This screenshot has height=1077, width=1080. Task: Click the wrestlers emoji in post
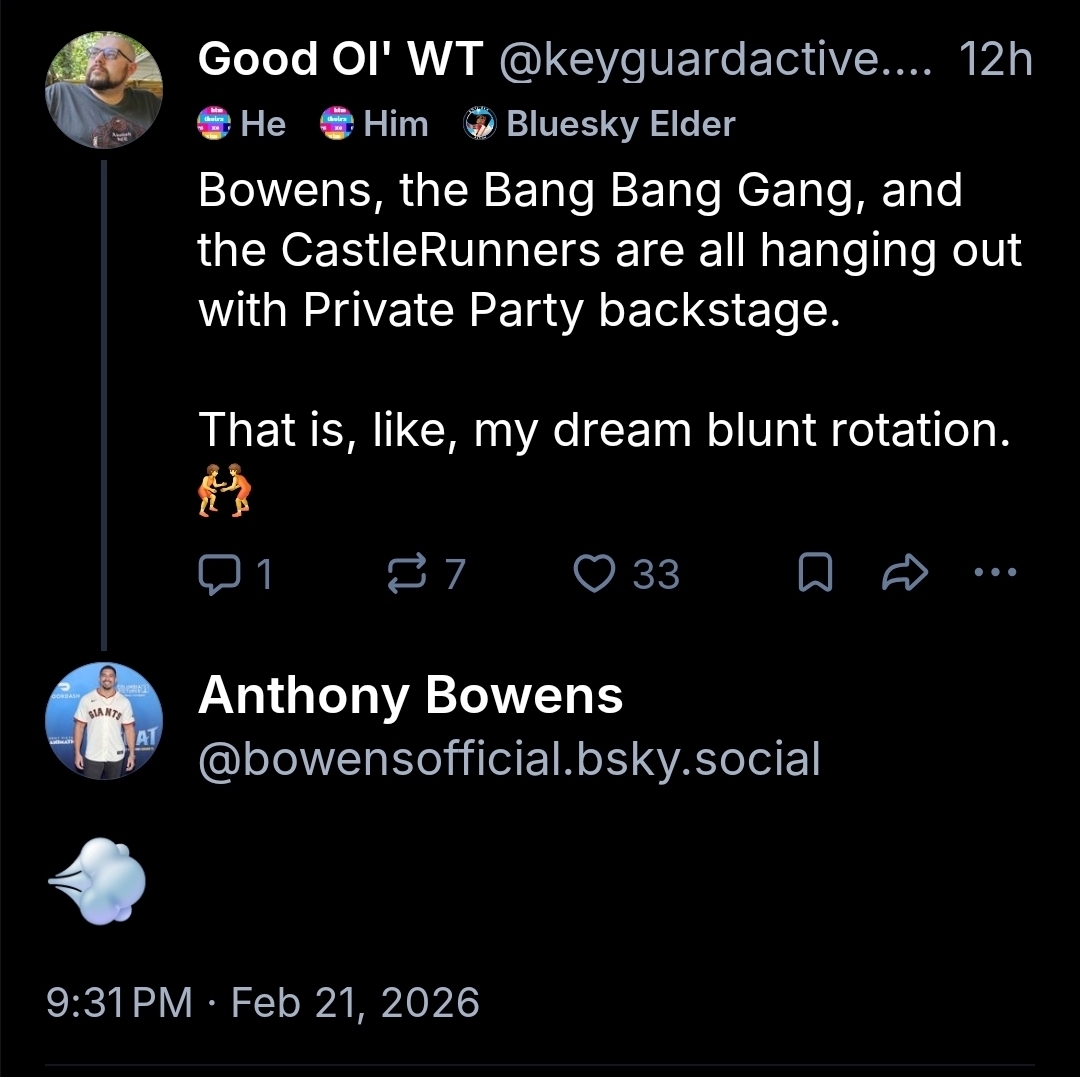click(x=224, y=490)
